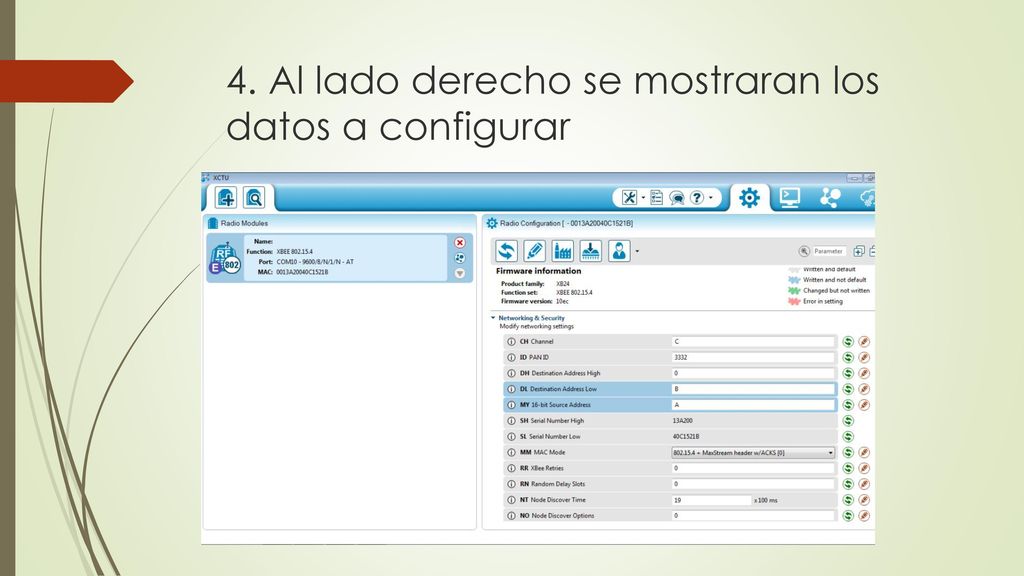Focus the Parameter search field
This screenshot has height=576, width=1024.
[x=829, y=251]
